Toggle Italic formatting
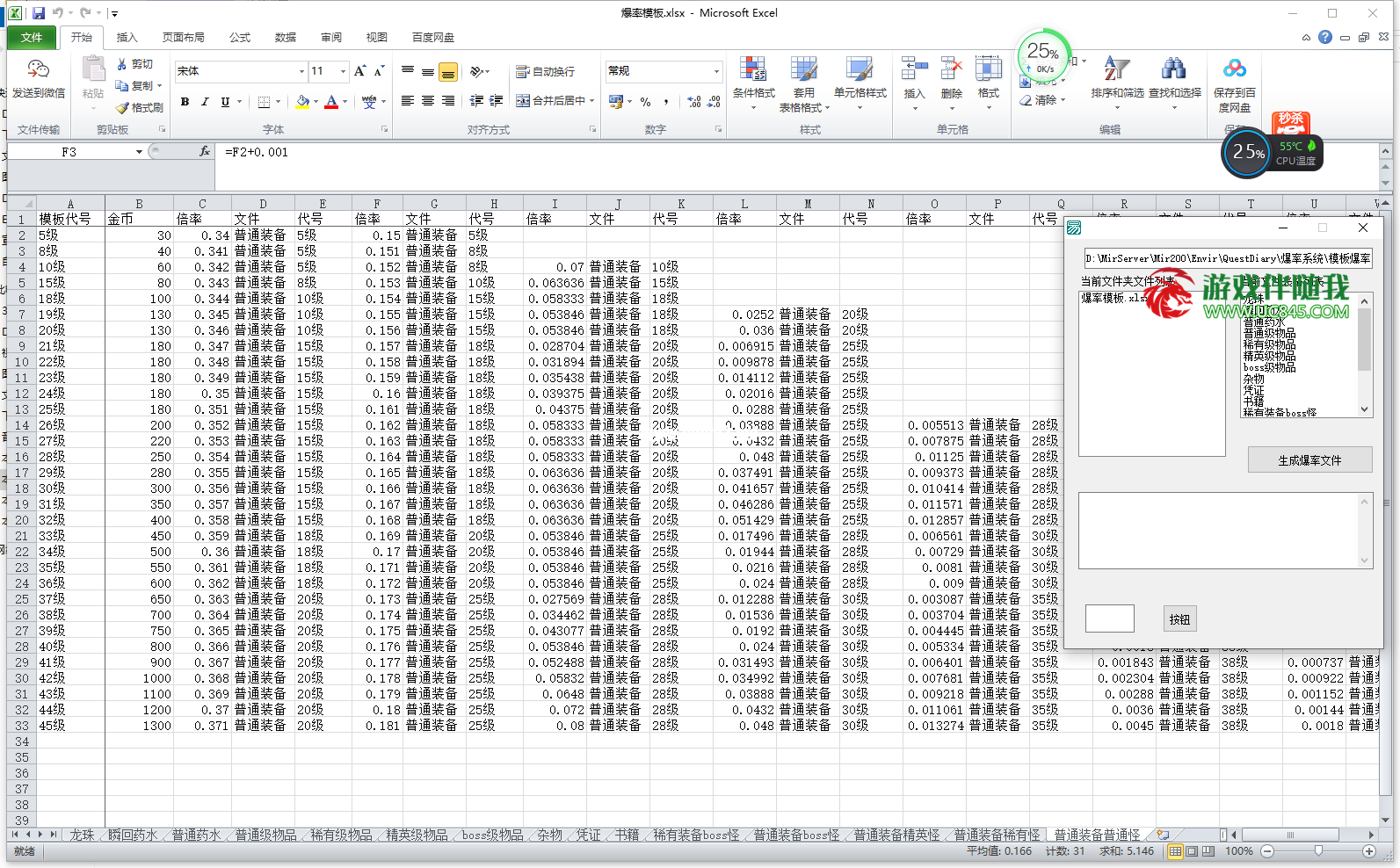Image resolution: width=1400 pixels, height=868 pixels. tap(205, 102)
